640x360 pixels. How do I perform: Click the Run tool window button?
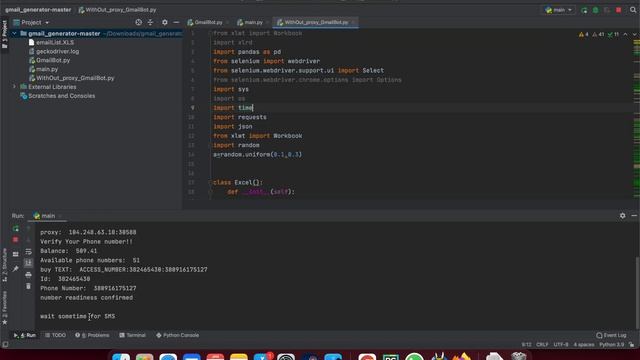pyautogui.click(x=25, y=335)
